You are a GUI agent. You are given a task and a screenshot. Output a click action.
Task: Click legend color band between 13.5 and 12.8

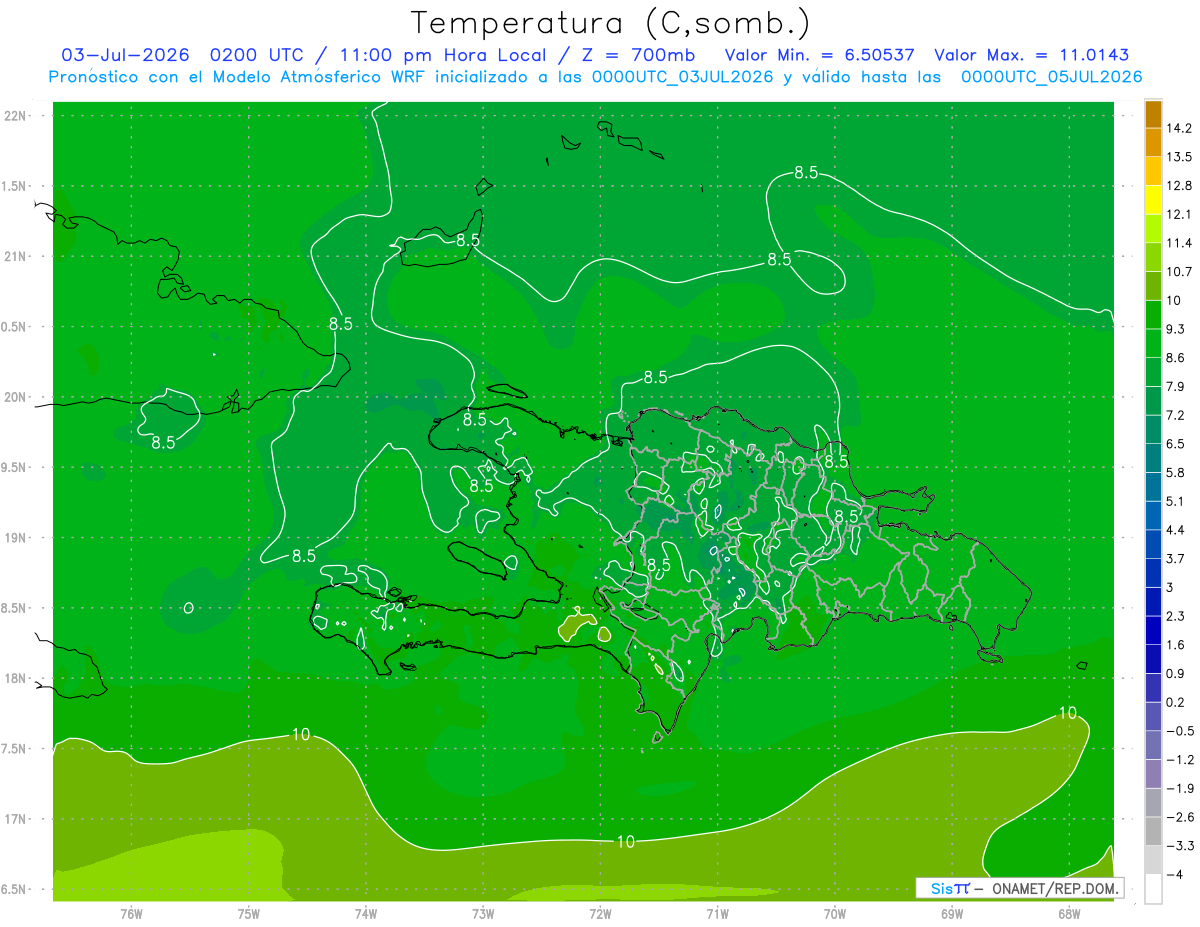[x=1153, y=172]
